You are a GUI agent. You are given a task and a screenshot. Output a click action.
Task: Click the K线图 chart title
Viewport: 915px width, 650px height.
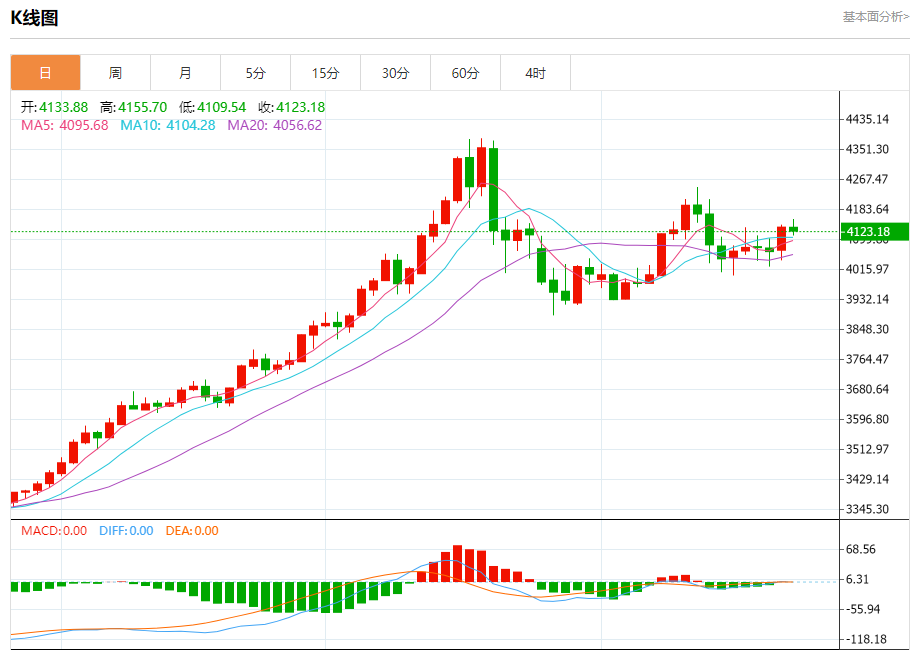[x=34, y=18]
